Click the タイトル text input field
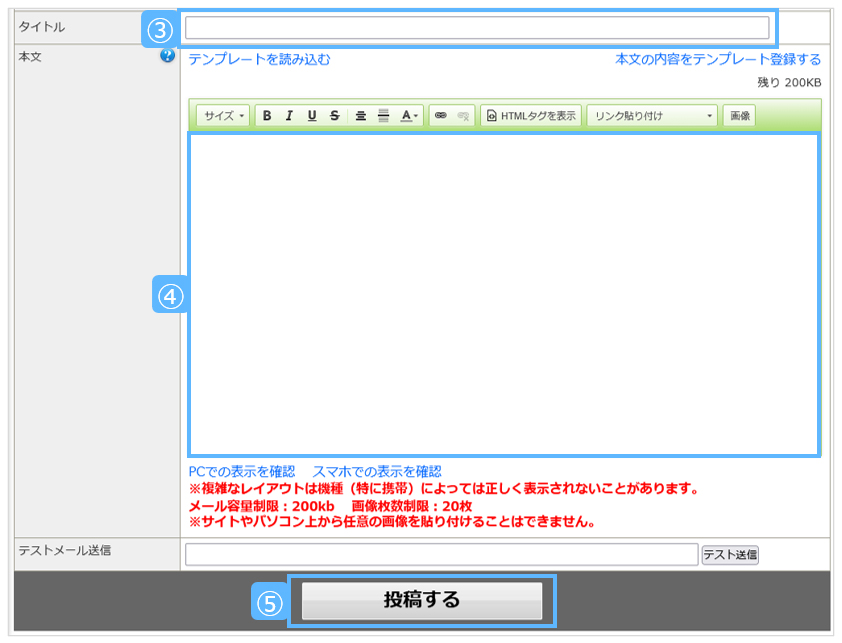 477,27
